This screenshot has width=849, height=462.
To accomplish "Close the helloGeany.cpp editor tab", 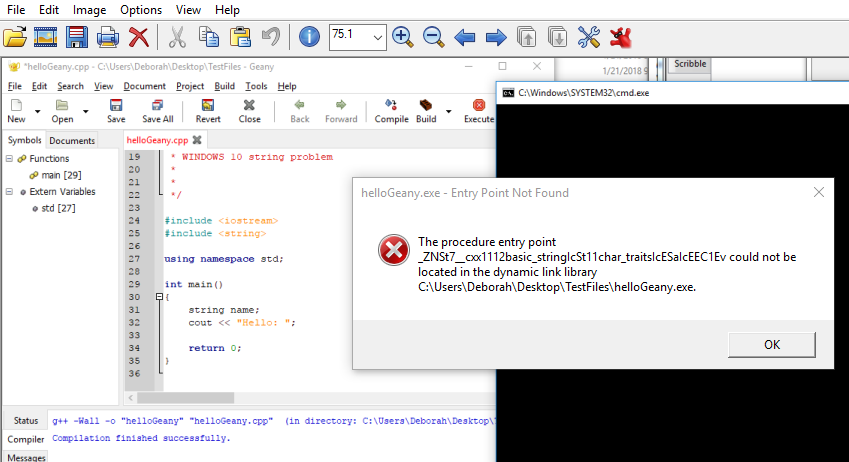I will tap(197, 140).
